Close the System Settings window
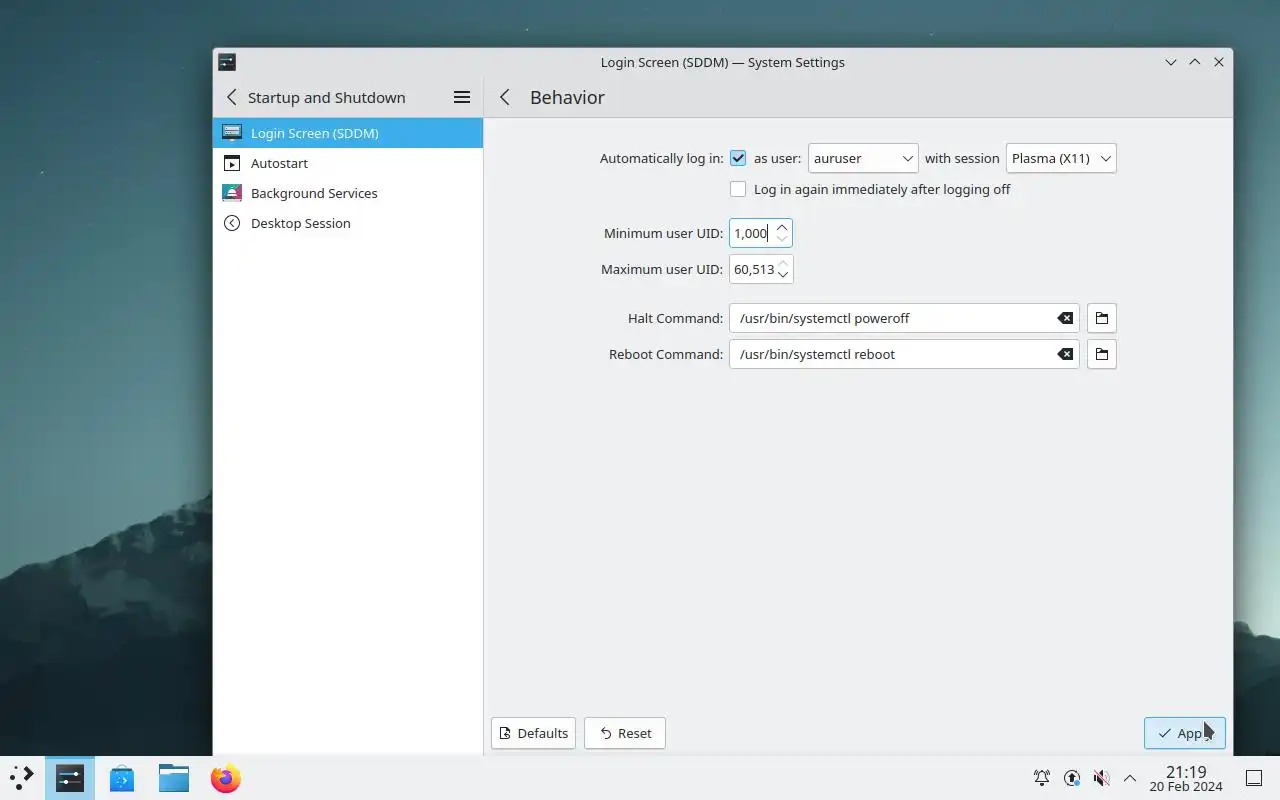The width and height of the screenshot is (1280, 800). tap(1219, 62)
